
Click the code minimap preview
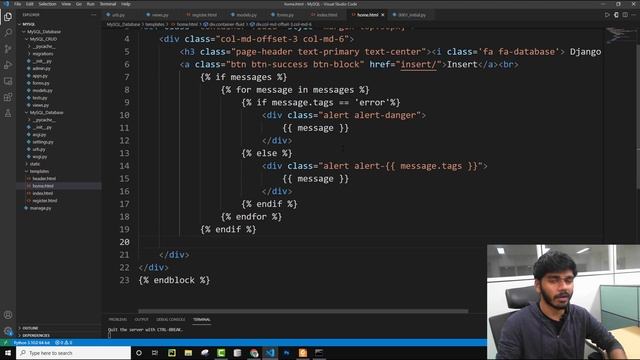pos(620,35)
